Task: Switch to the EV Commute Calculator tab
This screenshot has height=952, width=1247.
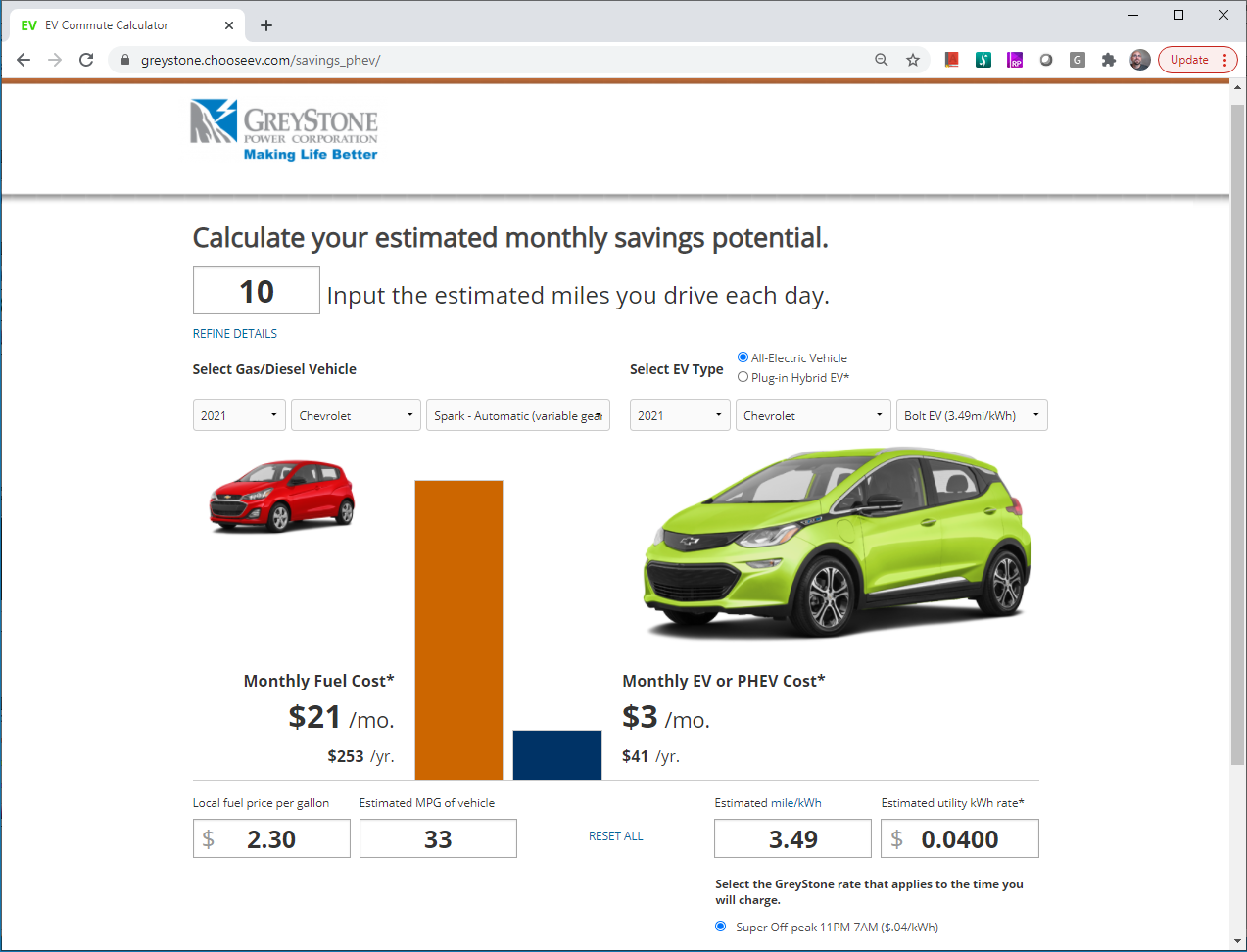Action: pyautogui.click(x=108, y=25)
